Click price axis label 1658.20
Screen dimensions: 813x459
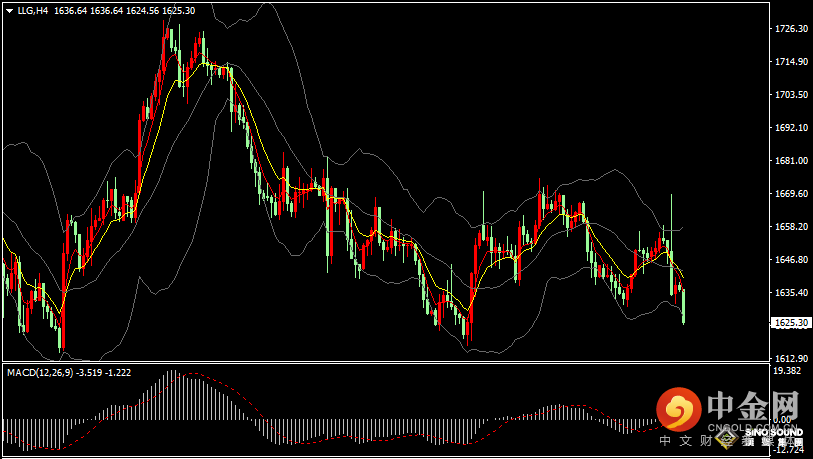791,227
